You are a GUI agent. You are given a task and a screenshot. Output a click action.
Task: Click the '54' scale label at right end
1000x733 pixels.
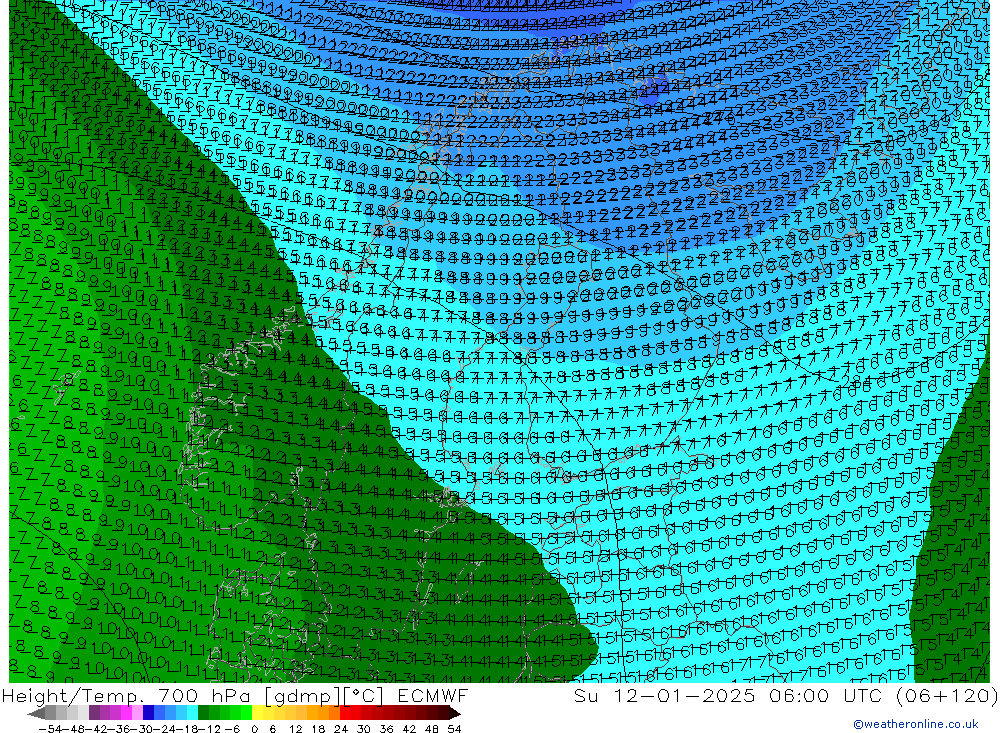tap(454, 729)
